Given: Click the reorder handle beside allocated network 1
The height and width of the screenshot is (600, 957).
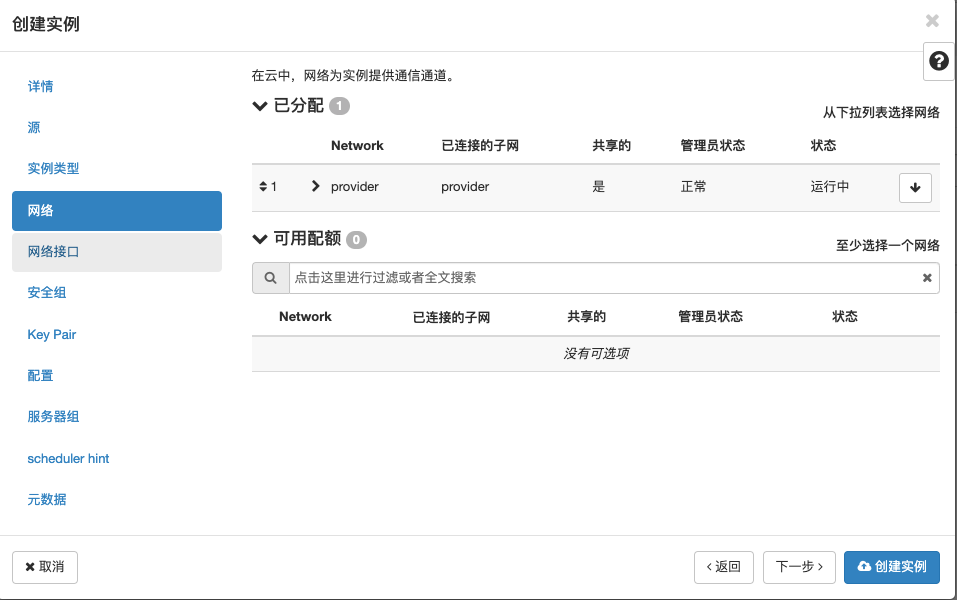Looking at the screenshot, I should 262,186.
